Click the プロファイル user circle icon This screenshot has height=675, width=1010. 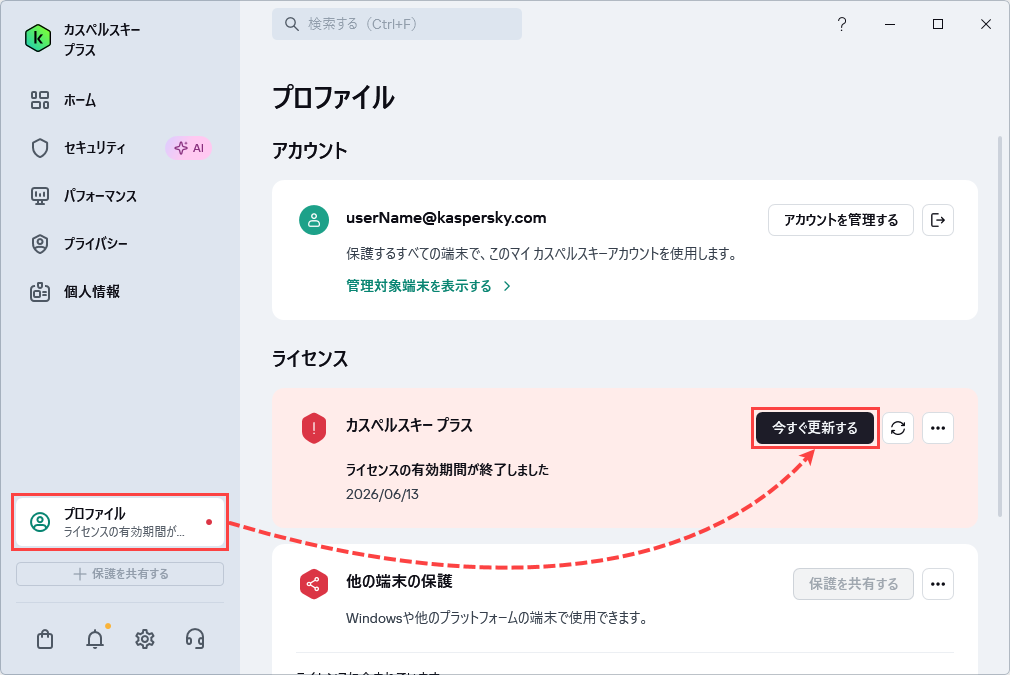[x=40, y=522]
